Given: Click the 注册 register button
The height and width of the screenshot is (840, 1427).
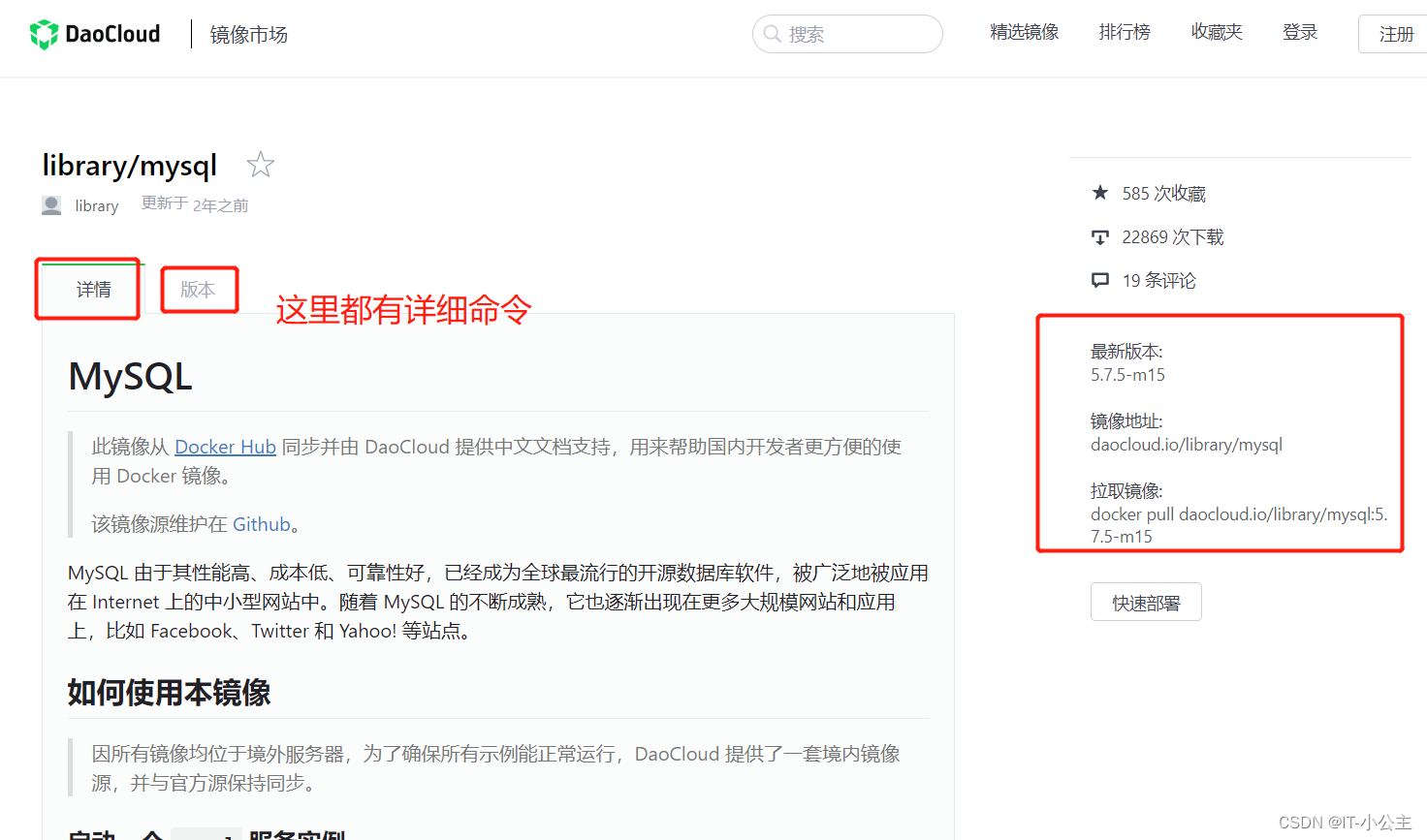Looking at the screenshot, I should pyautogui.click(x=1394, y=34).
